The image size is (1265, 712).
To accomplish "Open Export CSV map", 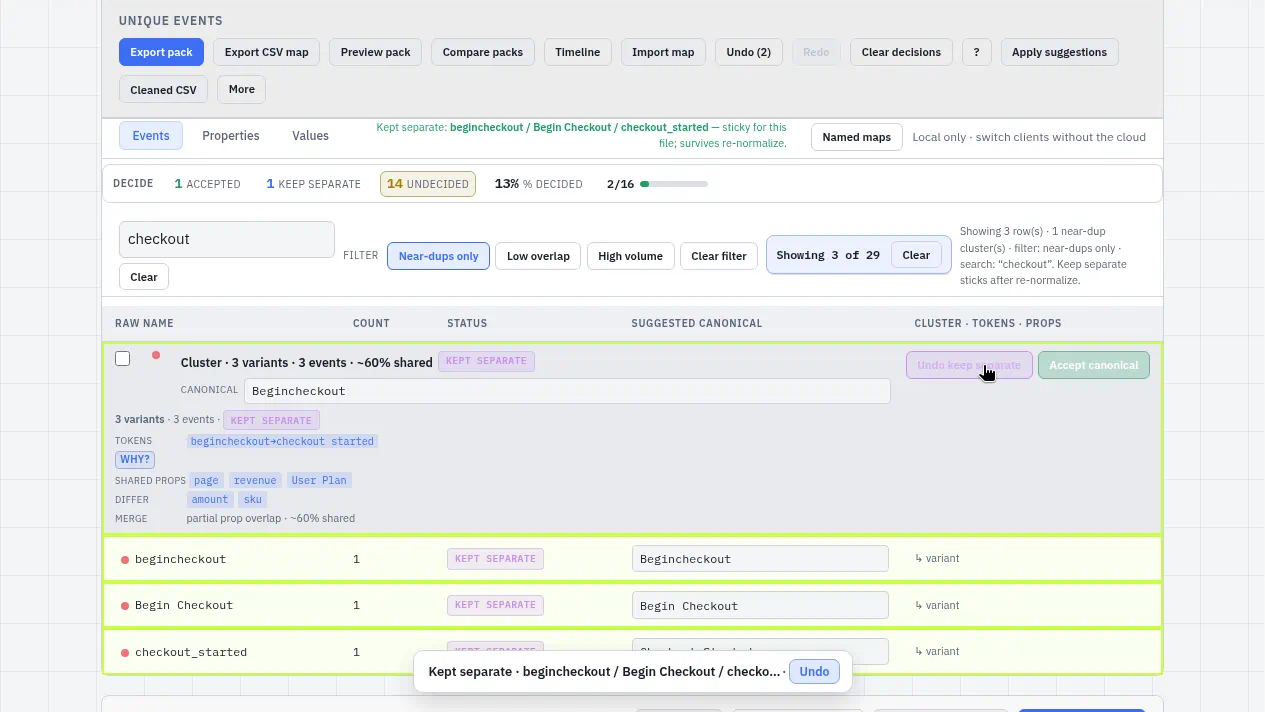I will tap(266, 52).
